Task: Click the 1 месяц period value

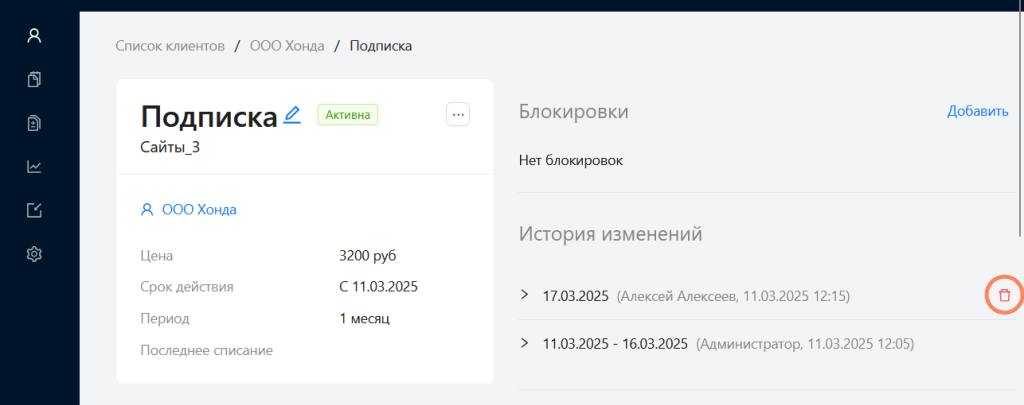Action: tap(364, 319)
